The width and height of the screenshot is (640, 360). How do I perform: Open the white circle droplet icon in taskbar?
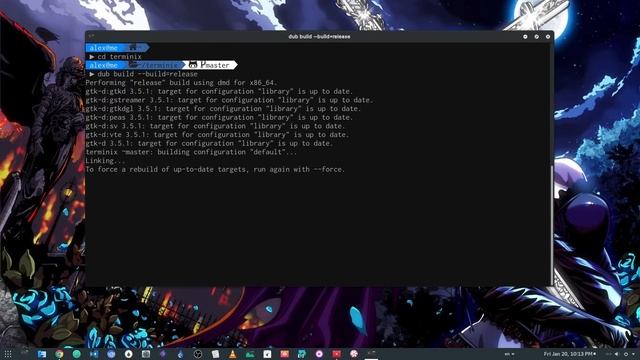click(x=129, y=354)
